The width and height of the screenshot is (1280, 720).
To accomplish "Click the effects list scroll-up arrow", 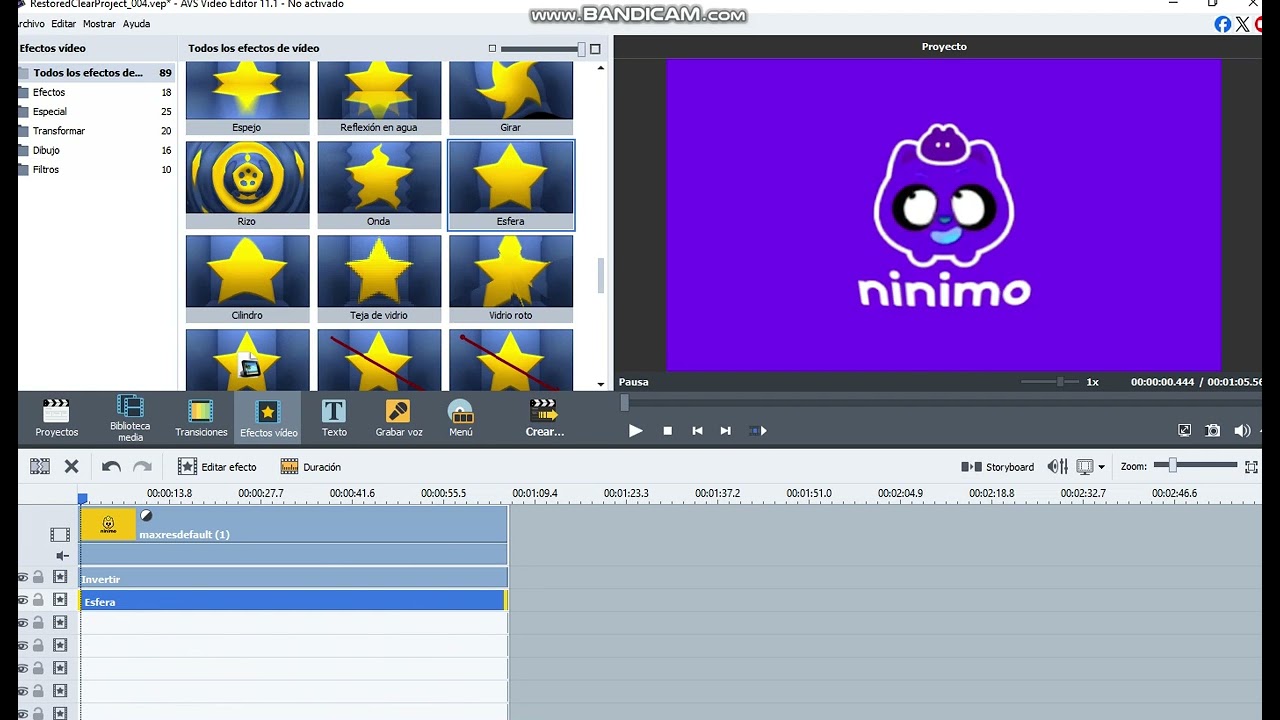I will (x=601, y=68).
